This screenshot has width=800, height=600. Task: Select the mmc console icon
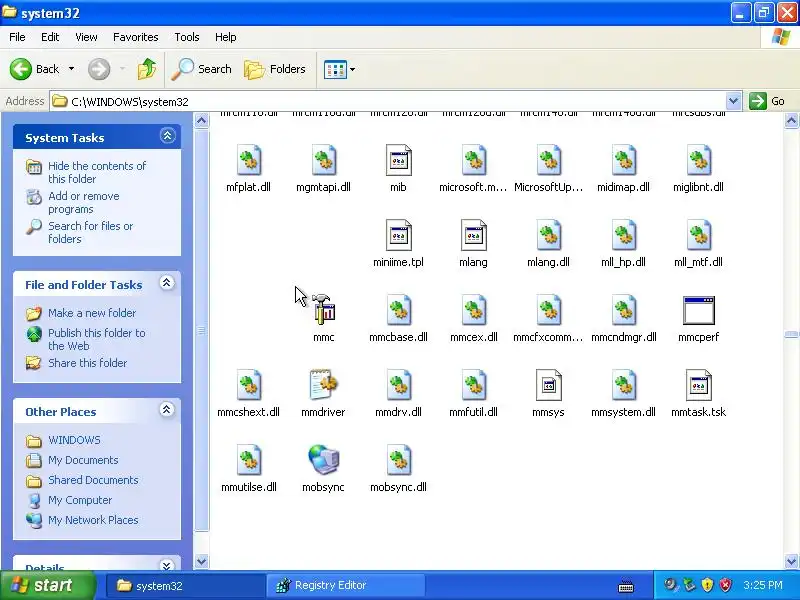(323, 309)
